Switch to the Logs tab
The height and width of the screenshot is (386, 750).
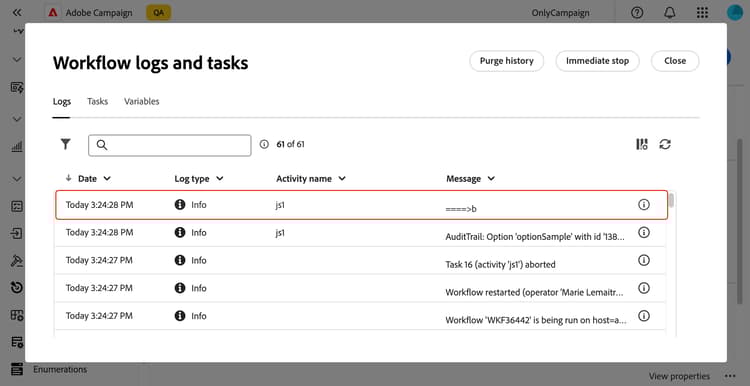tap(62, 101)
